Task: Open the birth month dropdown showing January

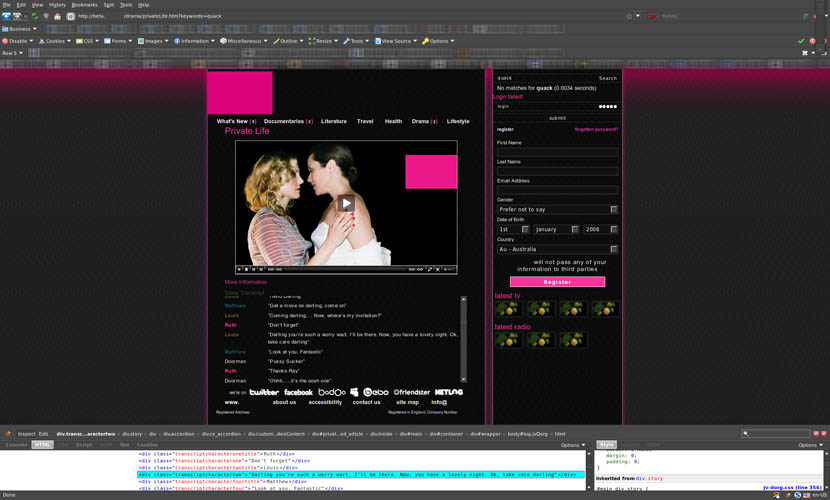Action: click(x=556, y=229)
